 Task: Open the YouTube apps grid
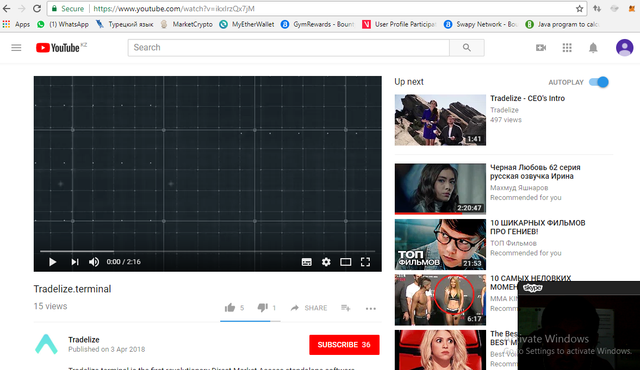[x=567, y=48]
